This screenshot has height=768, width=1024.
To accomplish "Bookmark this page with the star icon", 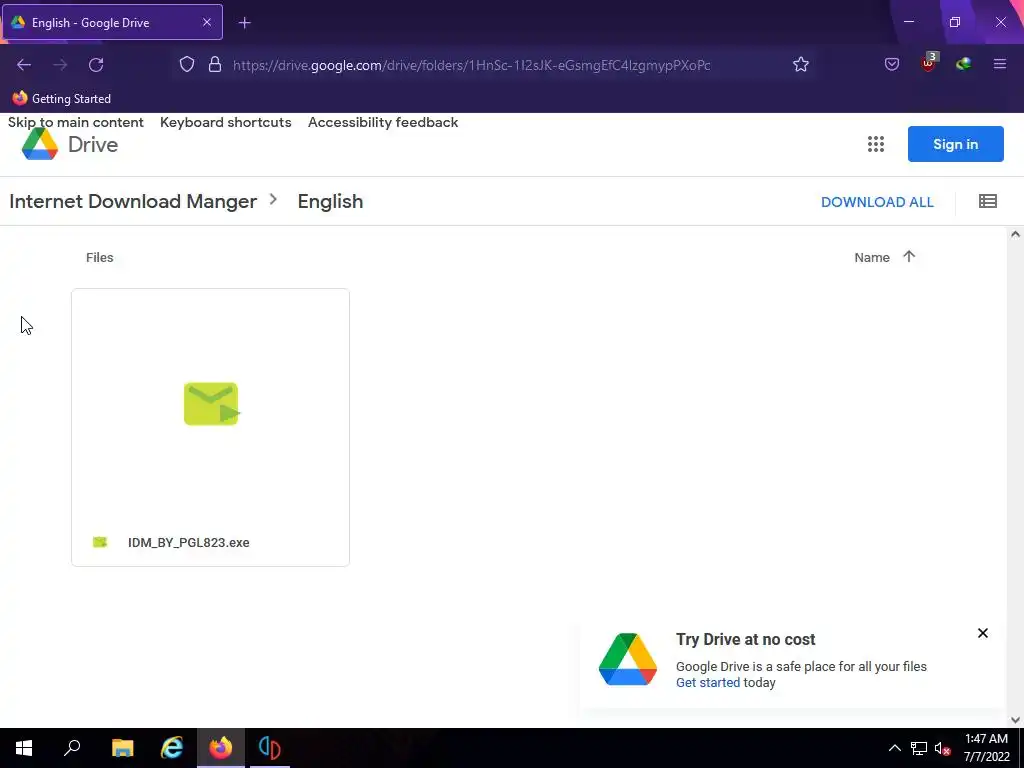I will click(x=801, y=64).
